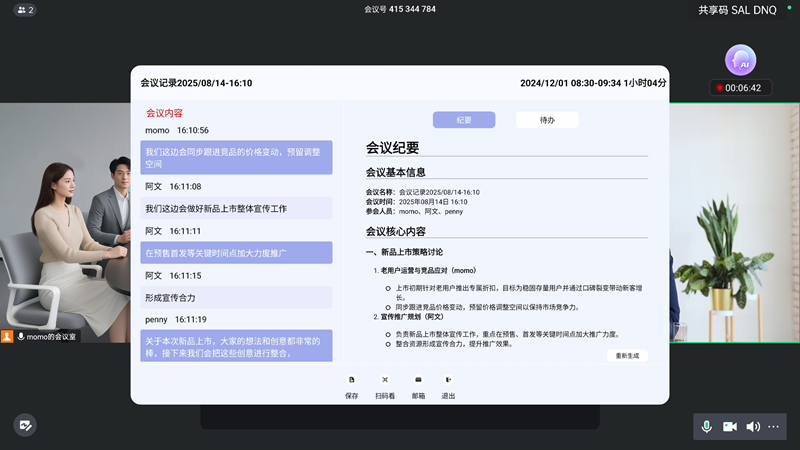Turn off the camera

pyautogui.click(x=730, y=426)
